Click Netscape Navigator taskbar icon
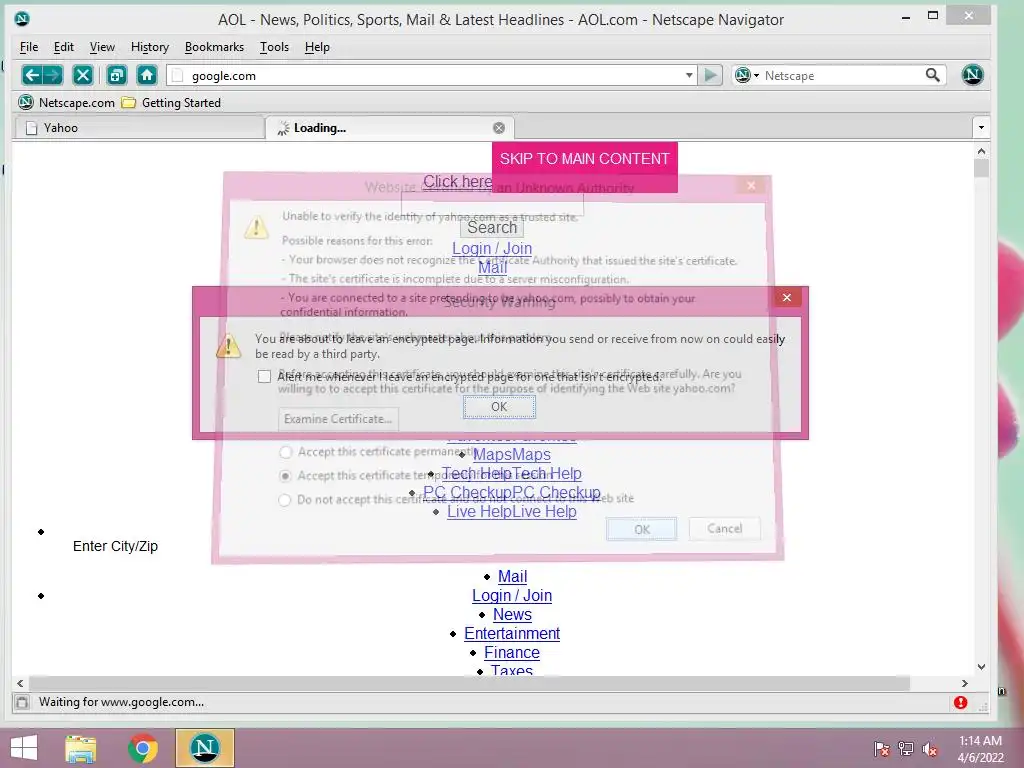This screenshot has height=768, width=1024. (204, 748)
